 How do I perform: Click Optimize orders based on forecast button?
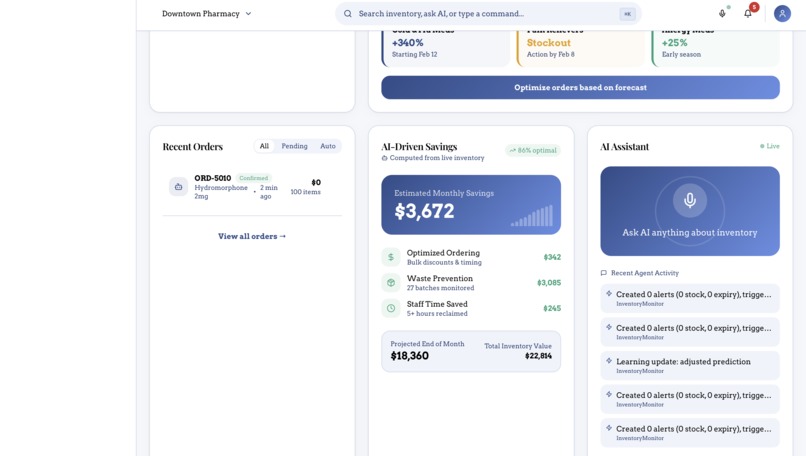pyautogui.click(x=580, y=87)
